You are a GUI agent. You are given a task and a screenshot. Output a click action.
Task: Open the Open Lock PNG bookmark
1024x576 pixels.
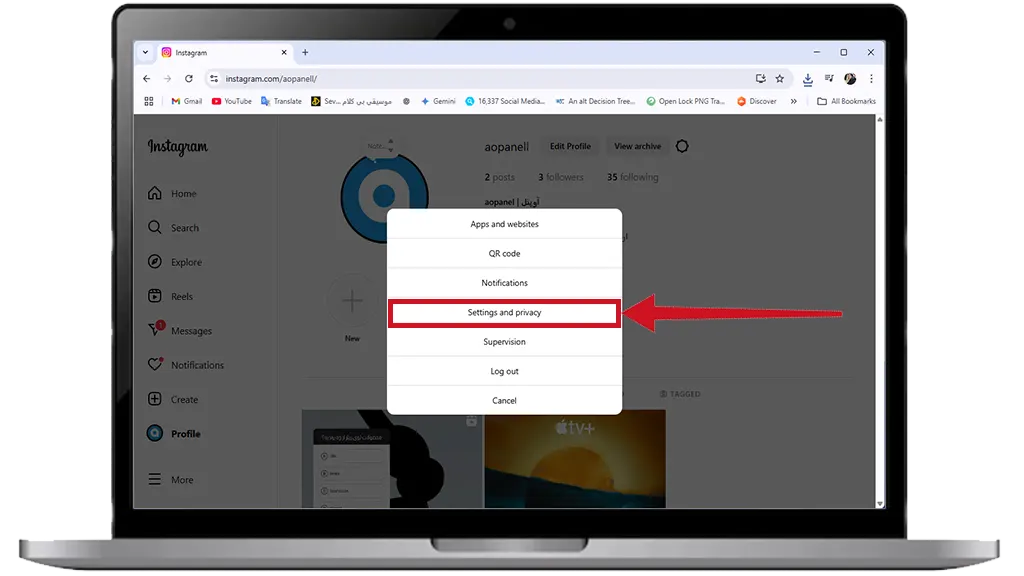686,101
